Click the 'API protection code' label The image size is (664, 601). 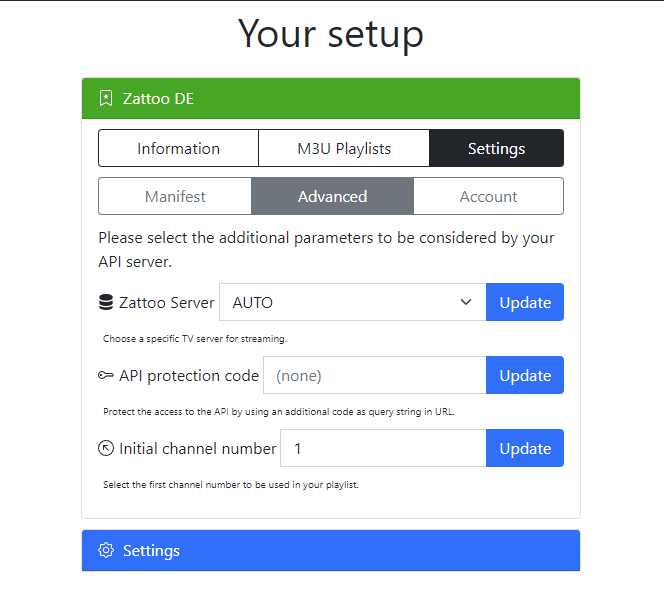point(189,376)
